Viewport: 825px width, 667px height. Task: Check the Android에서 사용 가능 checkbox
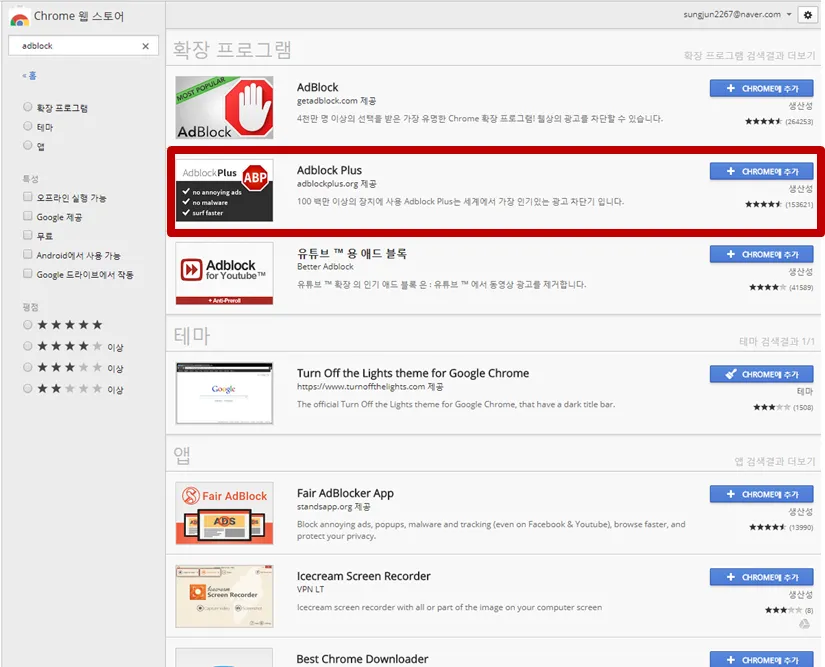click(27, 254)
